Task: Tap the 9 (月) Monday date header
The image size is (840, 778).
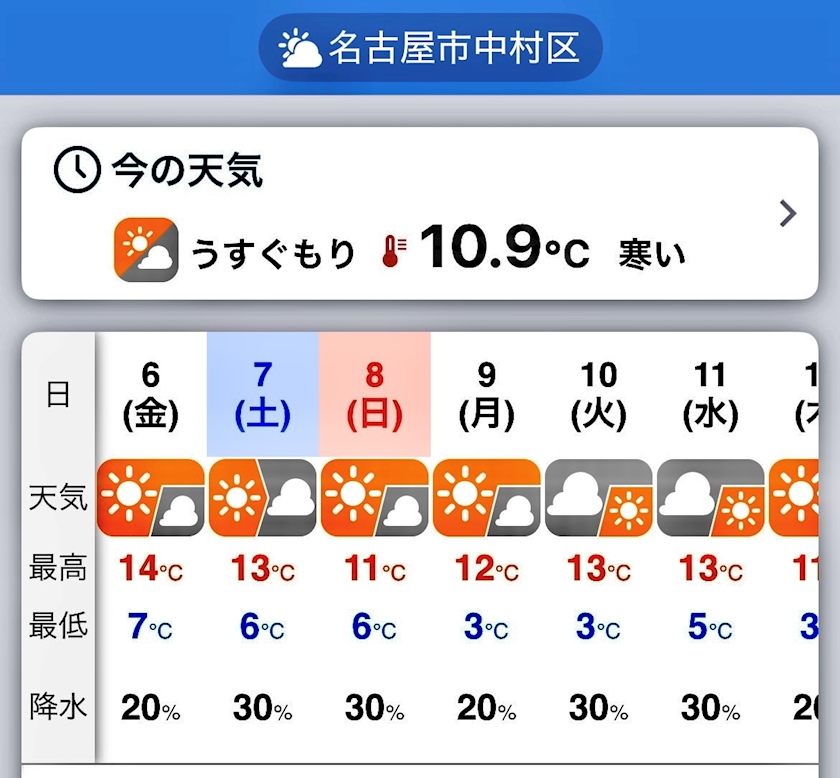Action: point(486,394)
